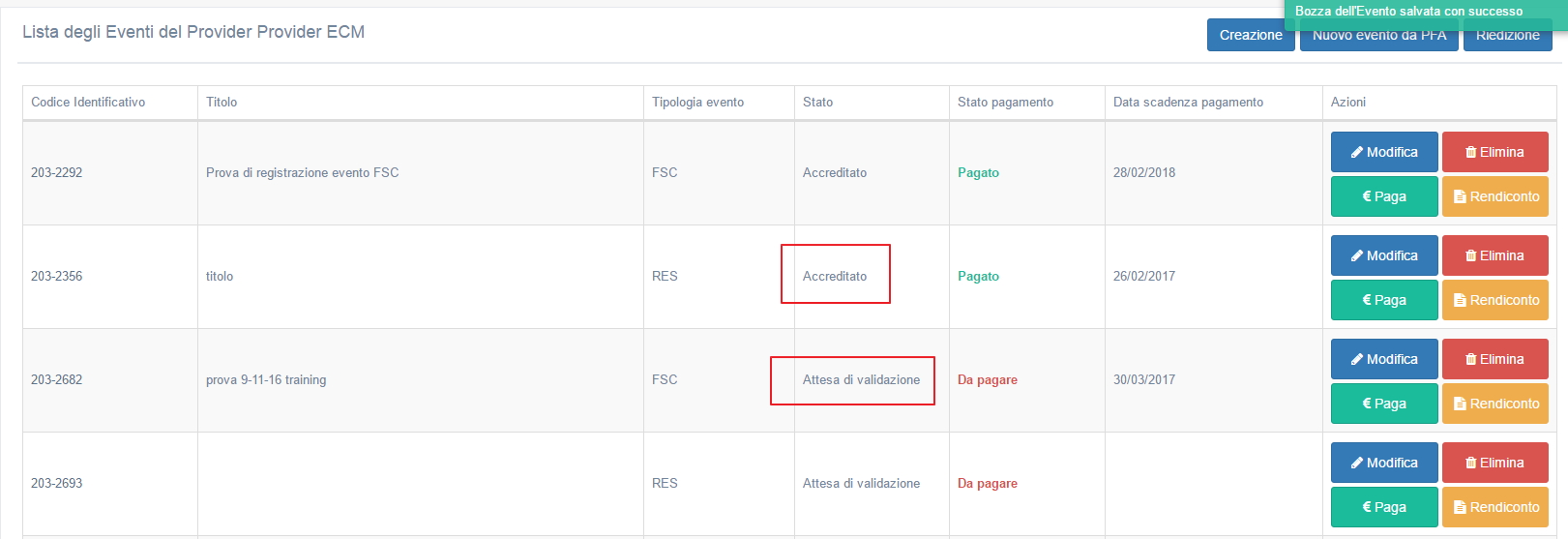
Task: Click the euro icon for event 203-2356
Action: [x=1367, y=300]
